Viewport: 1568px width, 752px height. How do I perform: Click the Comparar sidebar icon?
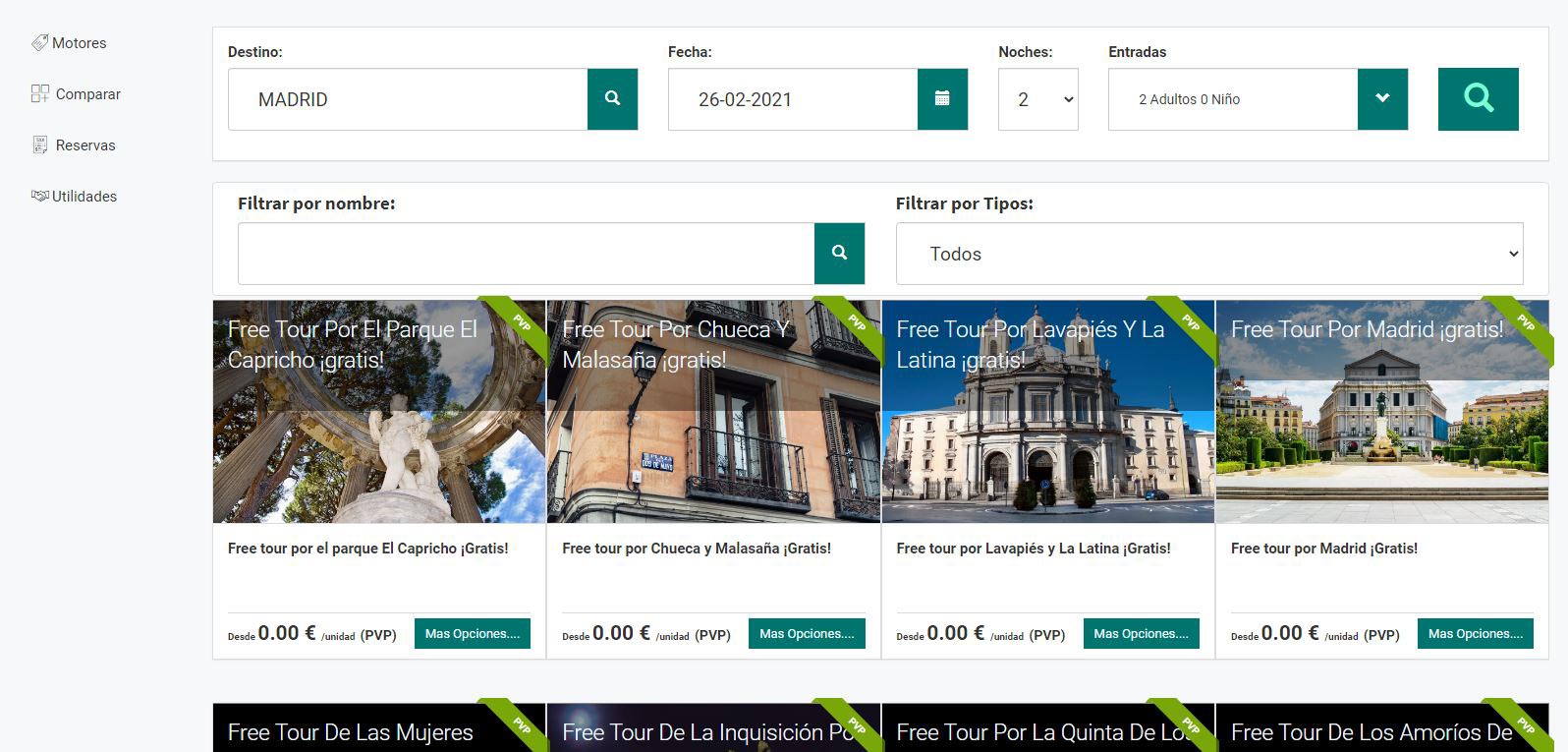click(x=40, y=94)
